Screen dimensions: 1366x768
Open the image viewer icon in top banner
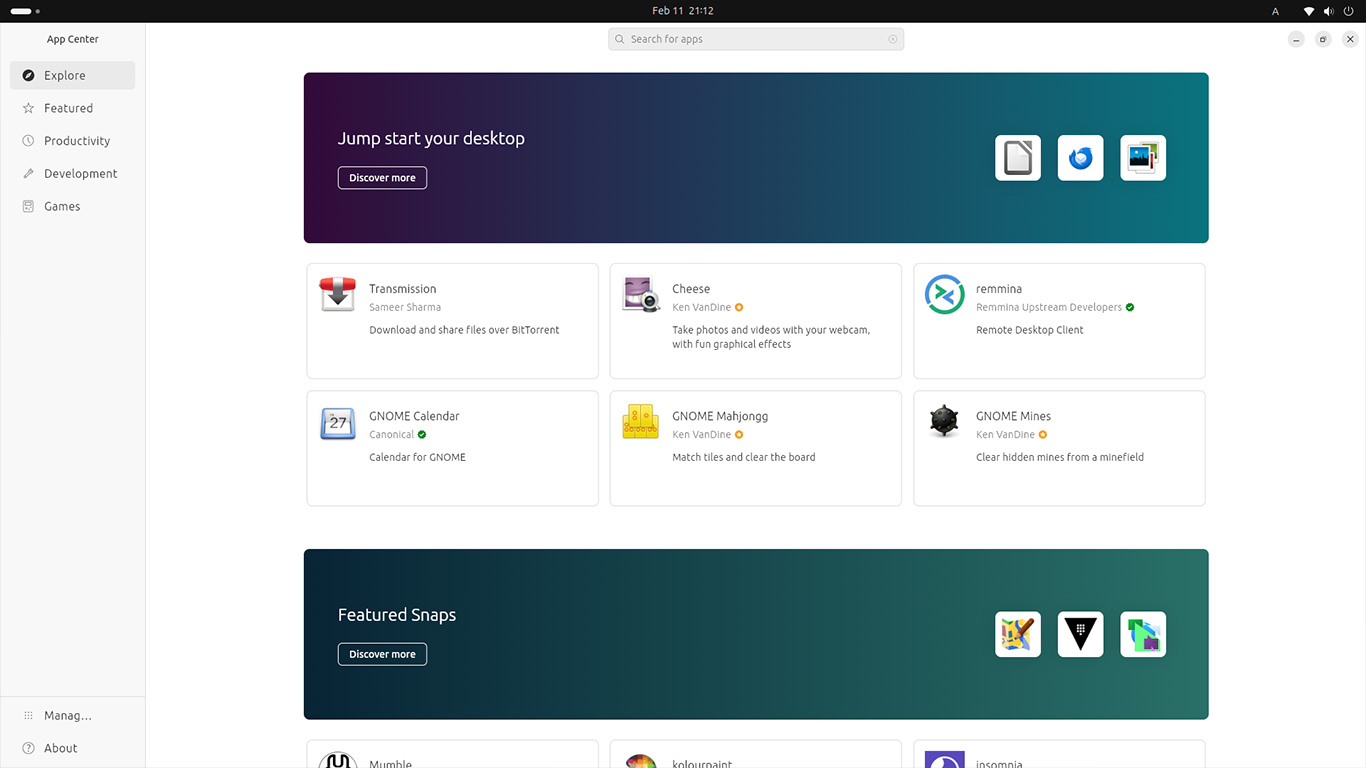(x=1143, y=158)
